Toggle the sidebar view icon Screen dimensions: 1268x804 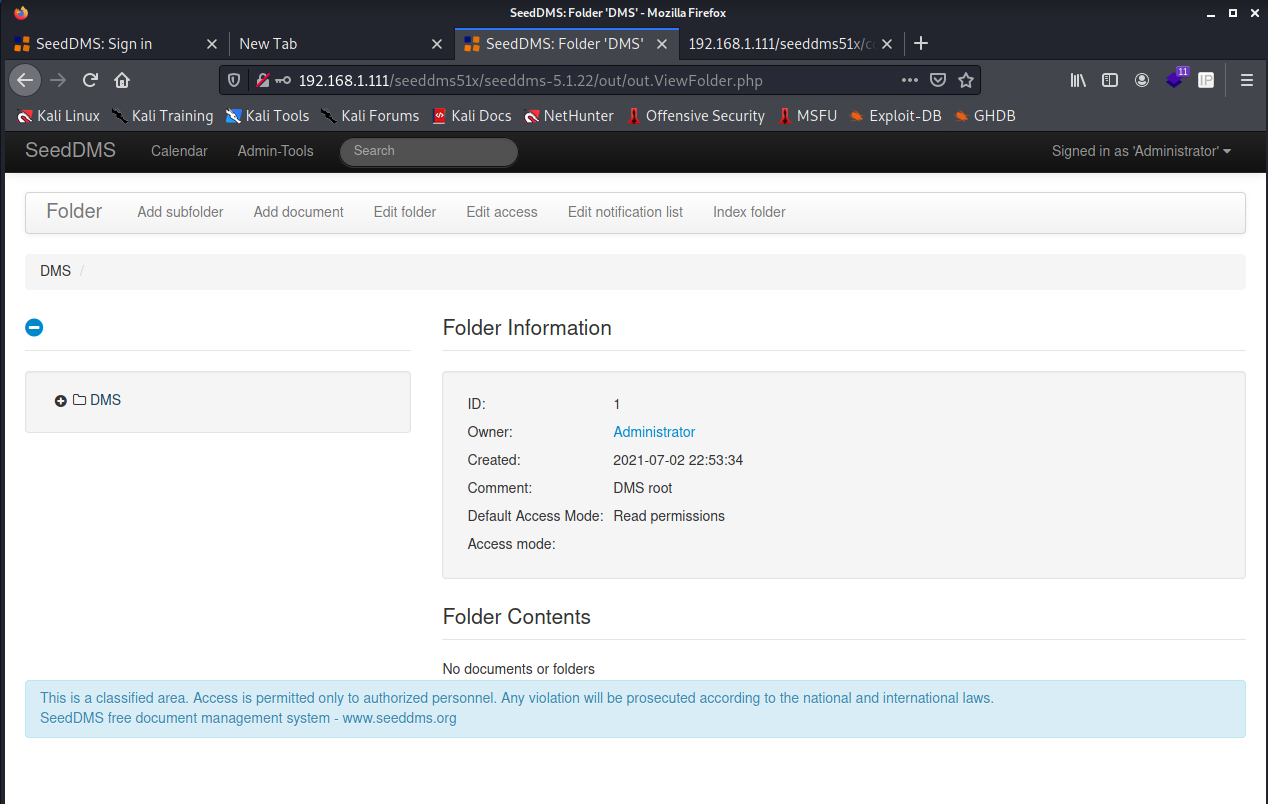pyautogui.click(x=1110, y=80)
